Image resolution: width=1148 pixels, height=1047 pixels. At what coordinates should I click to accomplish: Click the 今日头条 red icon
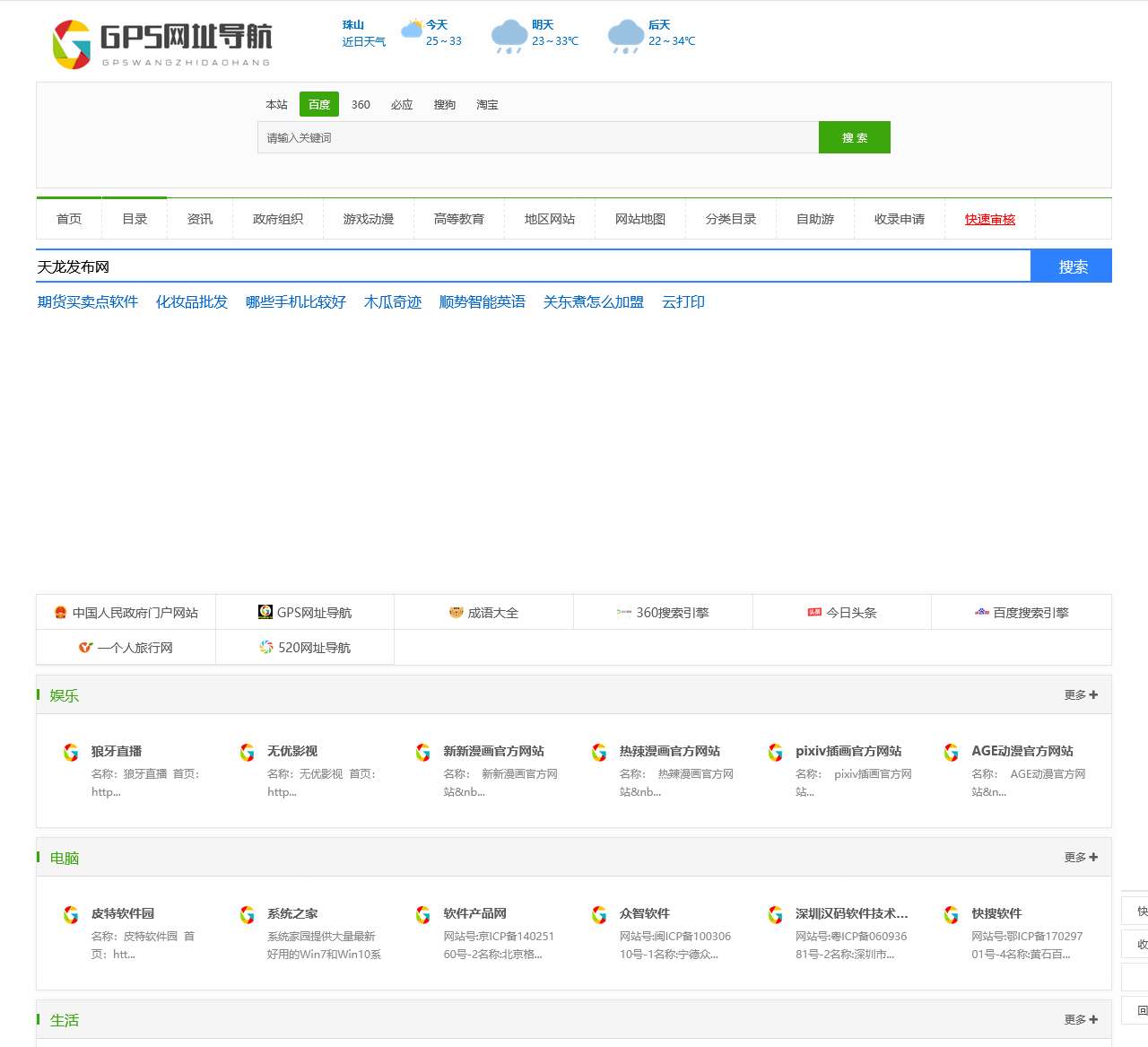tap(814, 613)
